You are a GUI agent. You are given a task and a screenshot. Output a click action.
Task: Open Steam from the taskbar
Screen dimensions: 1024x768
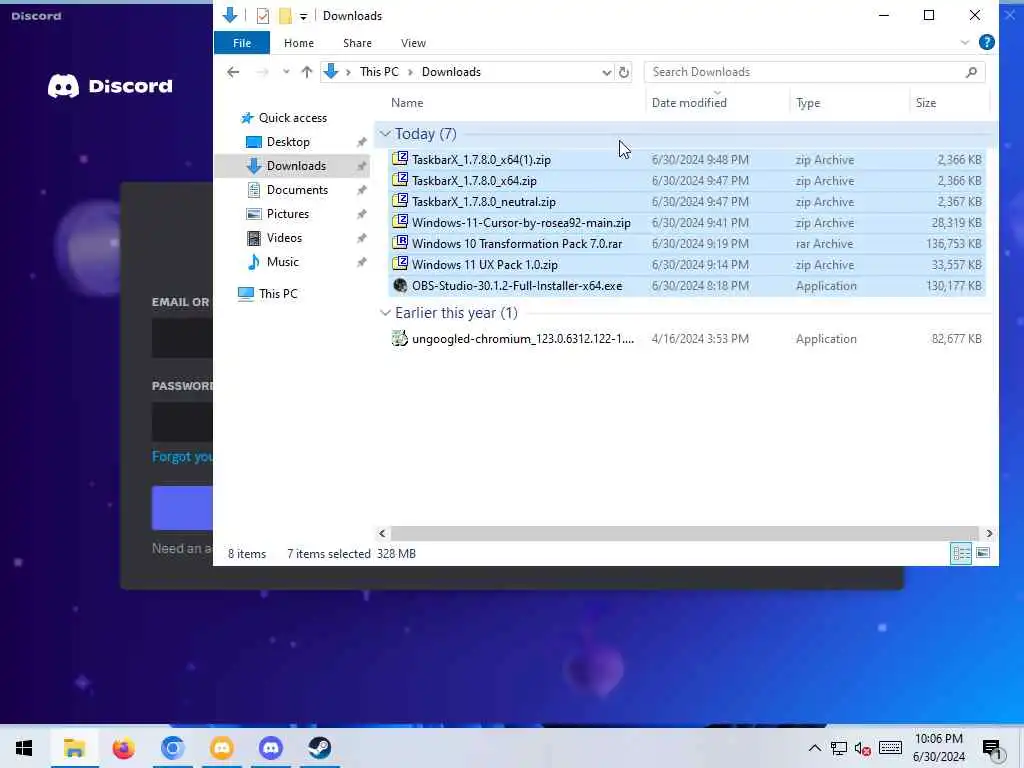click(x=320, y=748)
